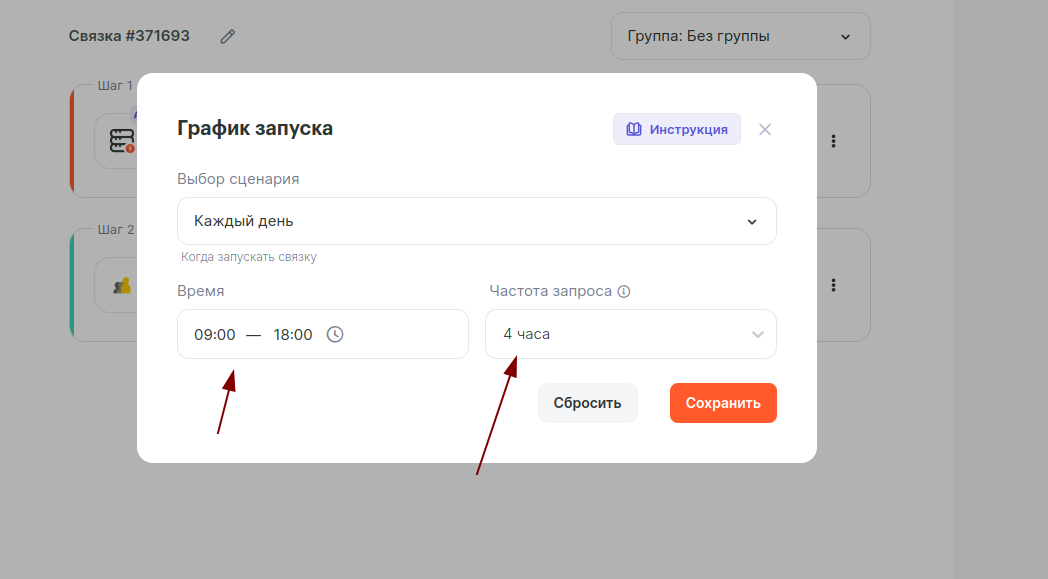Click the 18:00 end time value
The image size is (1048, 579).
[293, 335]
